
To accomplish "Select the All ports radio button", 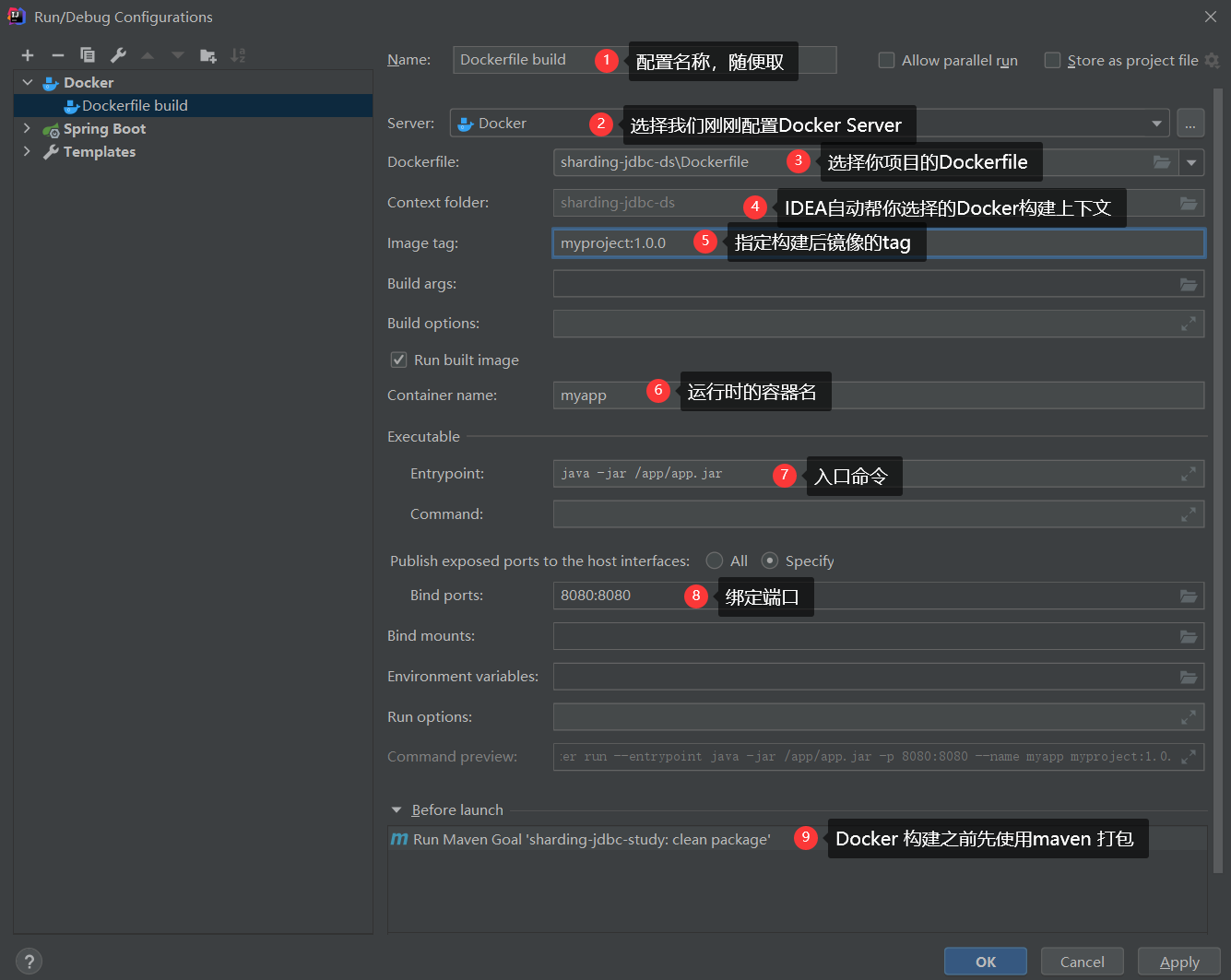I will pyautogui.click(x=714, y=560).
